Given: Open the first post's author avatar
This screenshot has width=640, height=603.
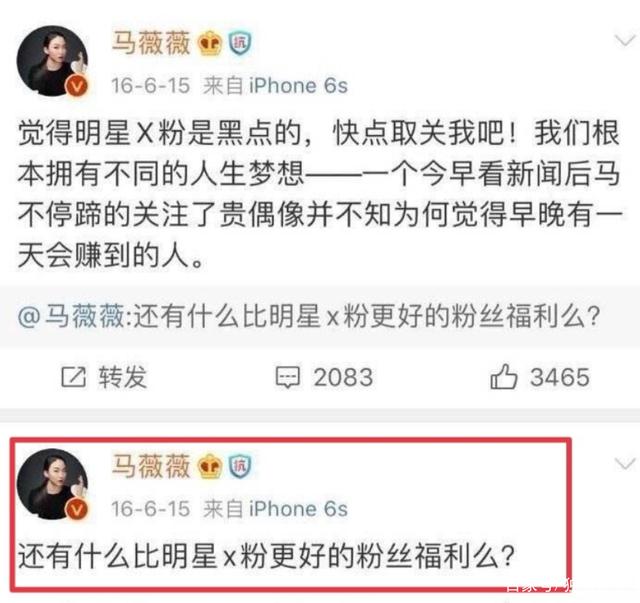Looking at the screenshot, I should coord(52,60).
